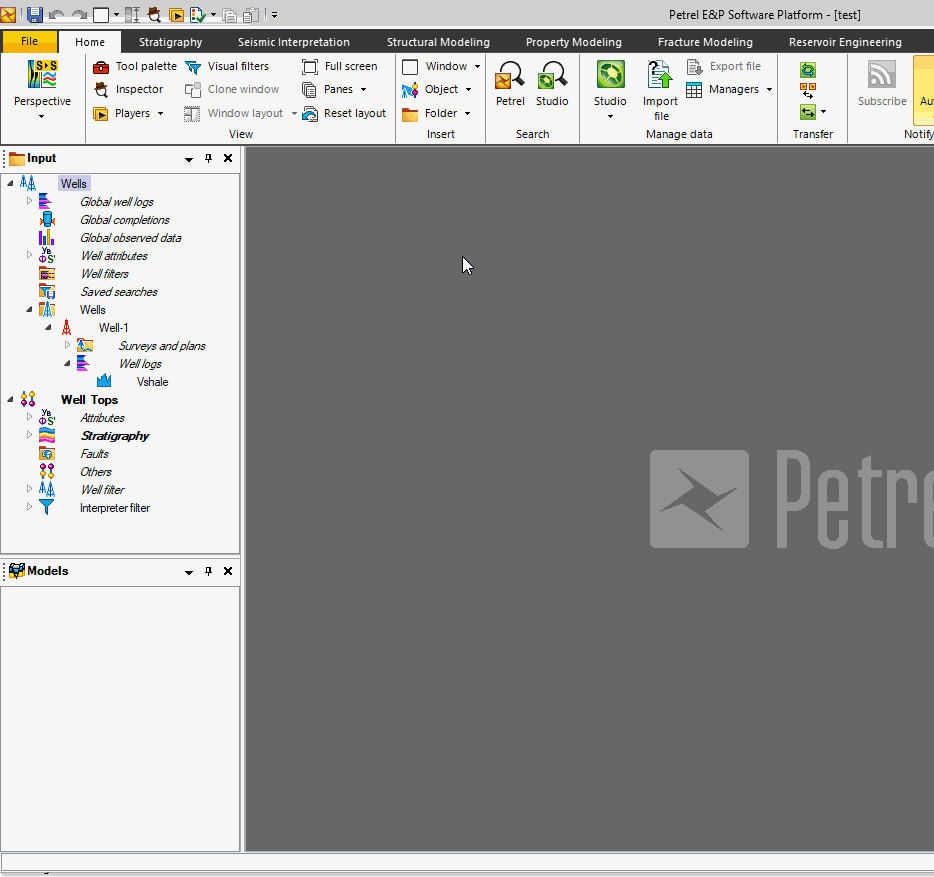The width and height of the screenshot is (934, 877).
Task: Switch to the Structural Modeling ribbon tab
Action: 438,42
